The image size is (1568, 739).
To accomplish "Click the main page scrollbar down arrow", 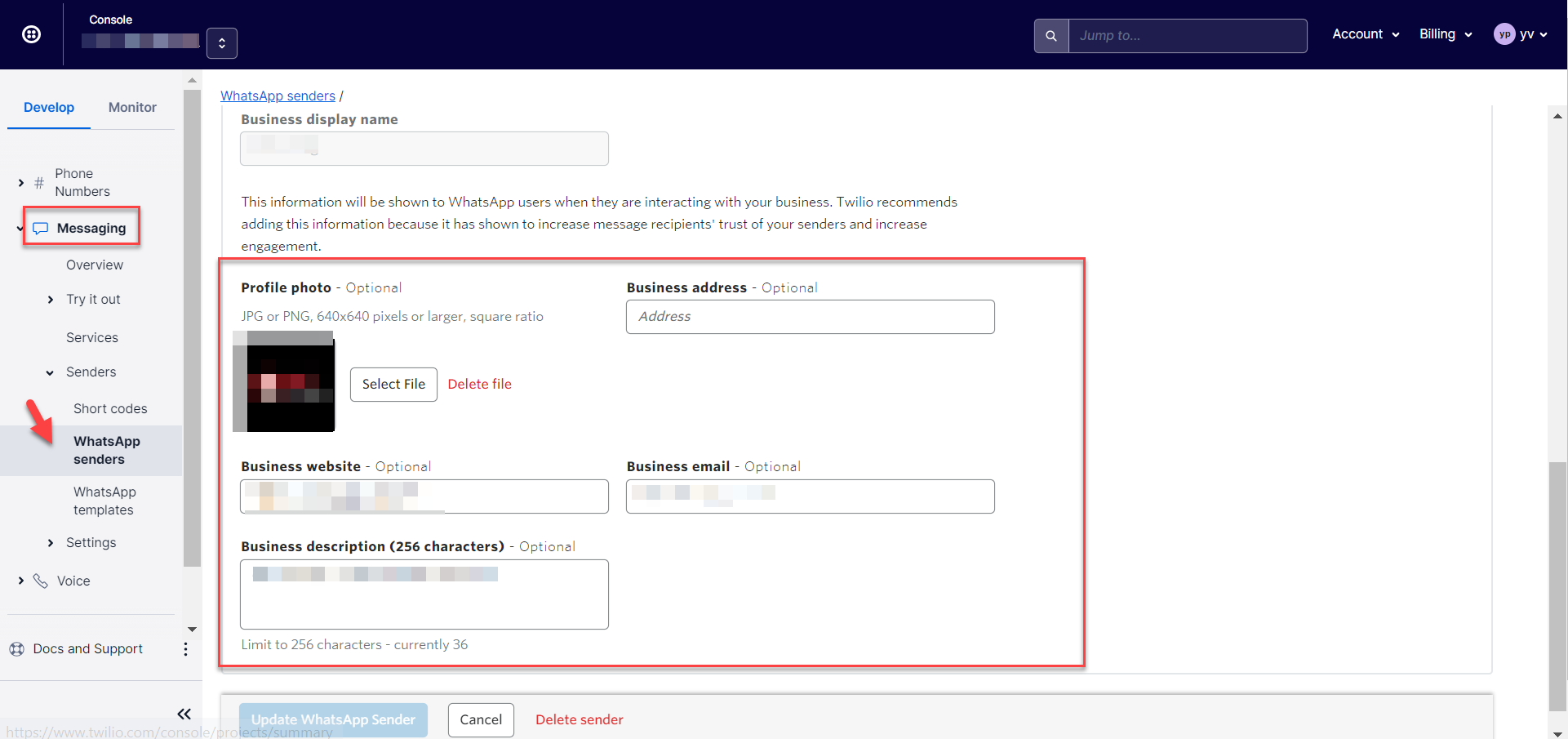I will 1558,733.
